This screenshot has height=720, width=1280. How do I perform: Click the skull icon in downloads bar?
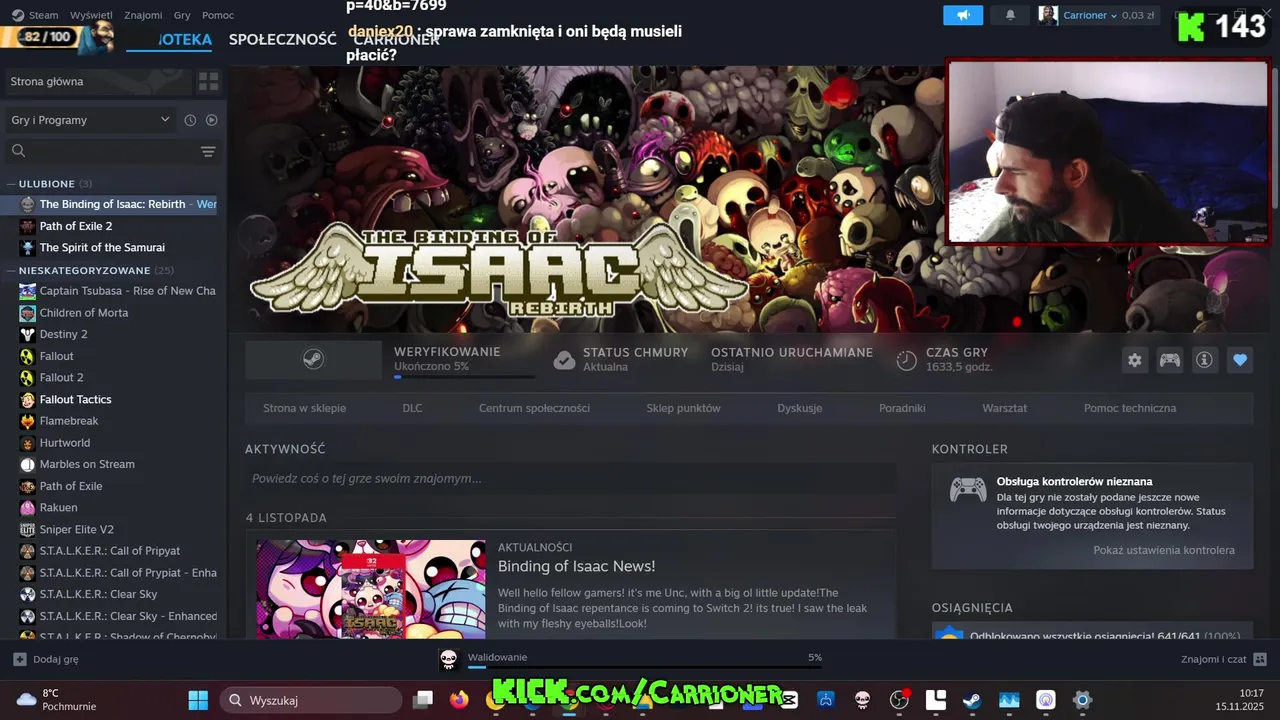pyautogui.click(x=449, y=659)
